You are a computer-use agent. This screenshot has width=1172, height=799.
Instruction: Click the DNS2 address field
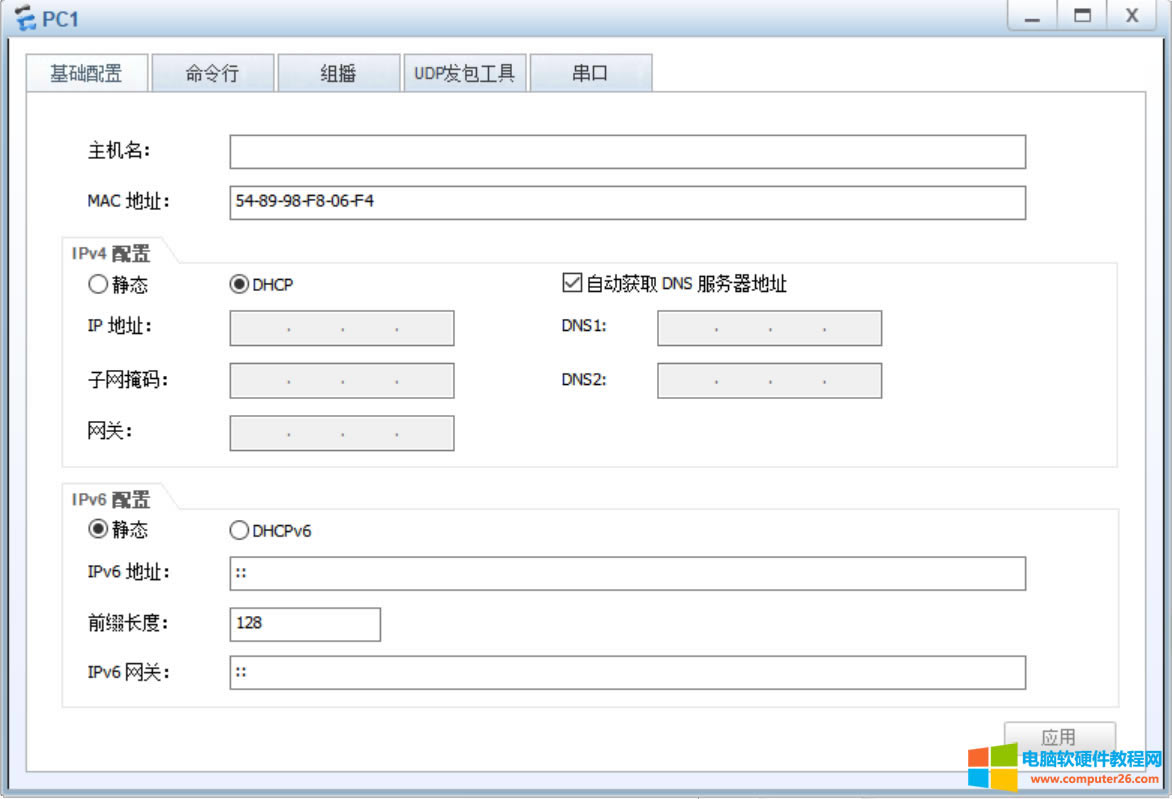click(769, 380)
